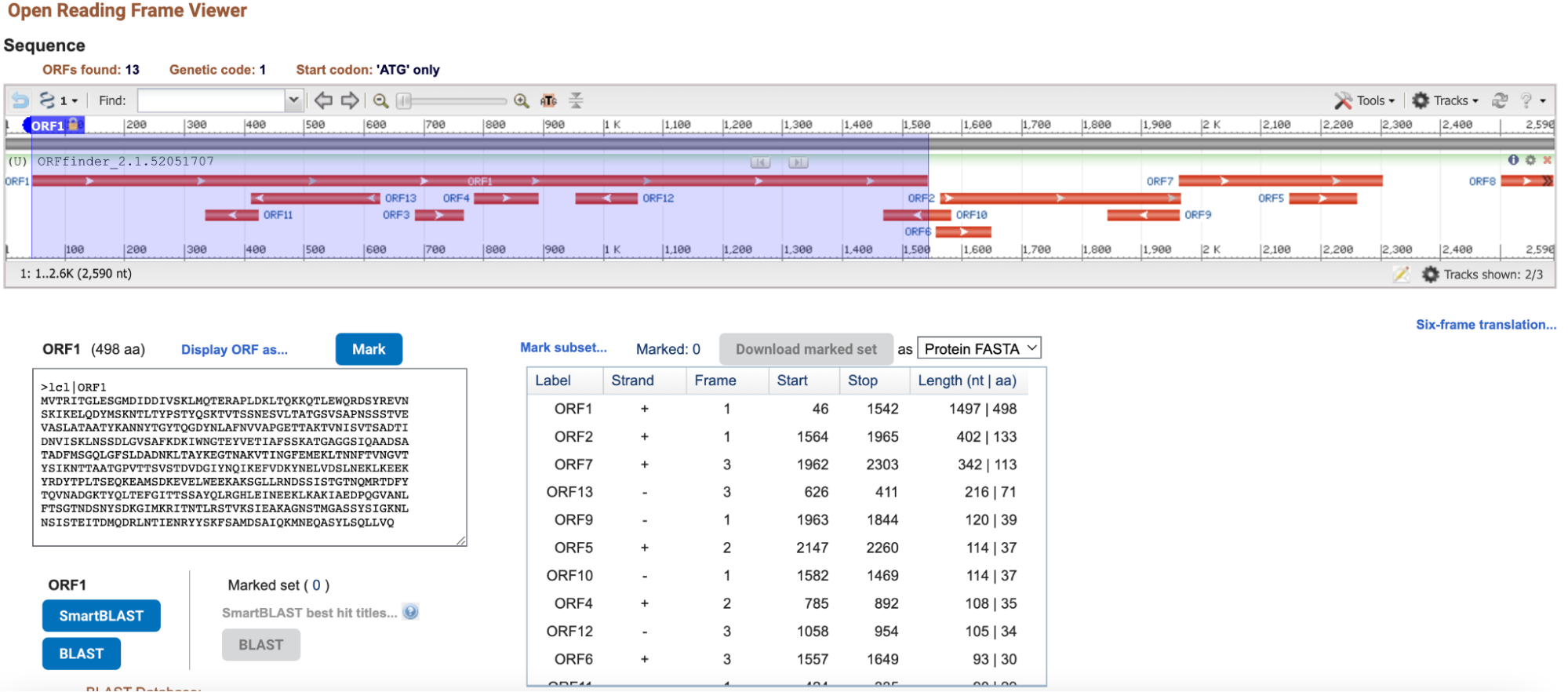This screenshot has width=1568, height=692.
Task: Expand the Find box dropdown arrow
Action: [x=293, y=100]
